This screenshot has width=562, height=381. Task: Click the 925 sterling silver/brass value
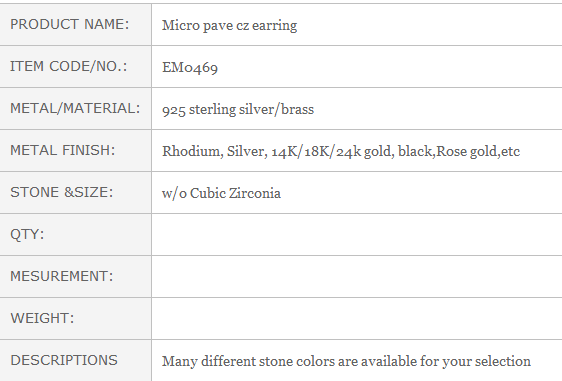[x=238, y=109]
